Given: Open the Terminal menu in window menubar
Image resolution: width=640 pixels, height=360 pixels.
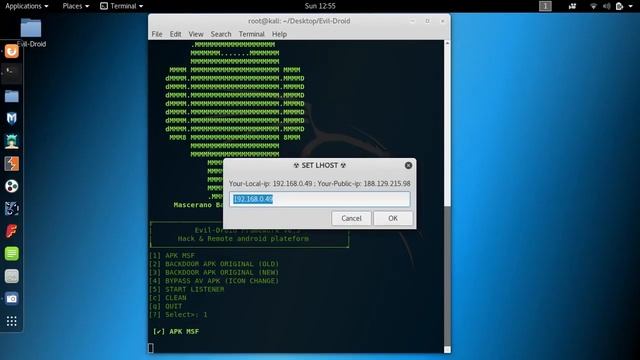Looking at the screenshot, I should pos(251,34).
